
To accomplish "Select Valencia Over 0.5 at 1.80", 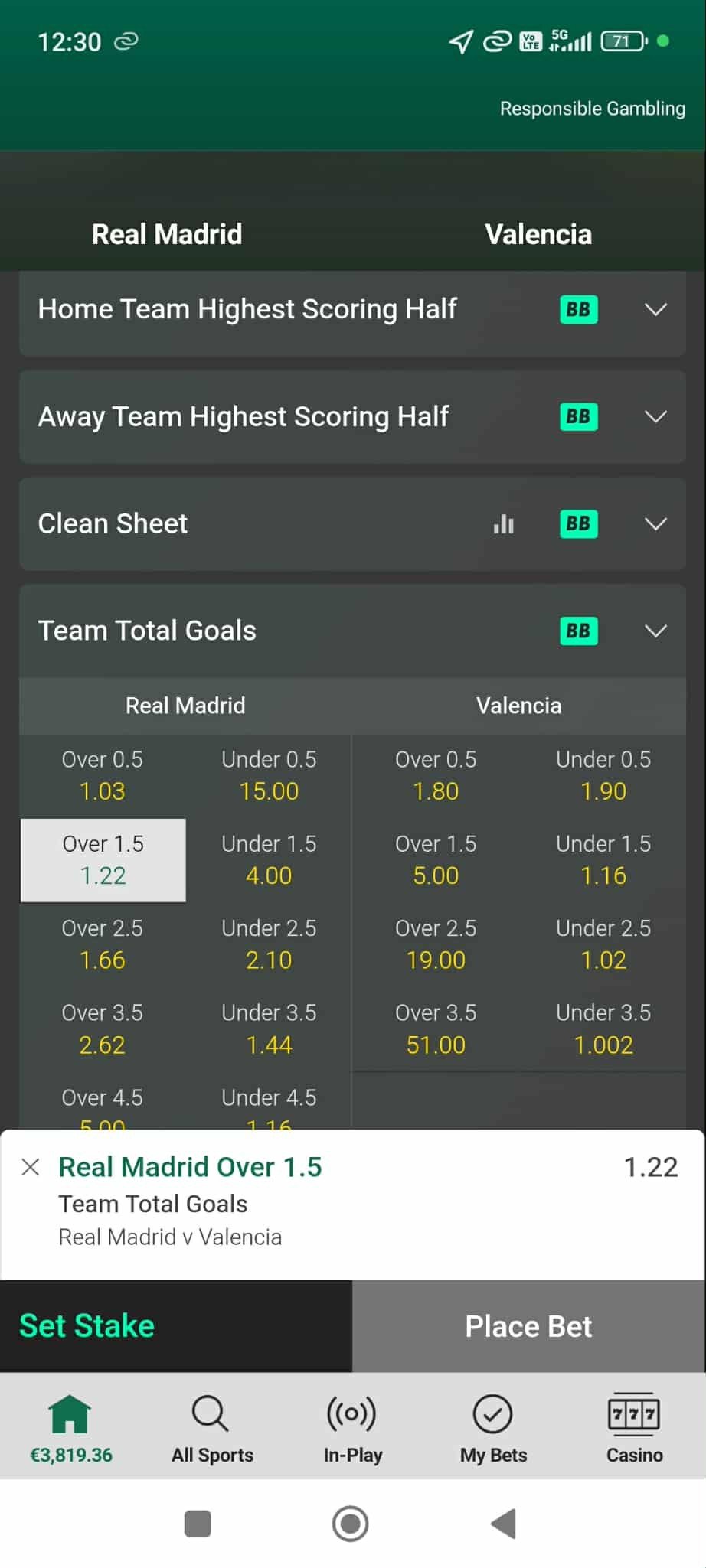I will [x=436, y=775].
